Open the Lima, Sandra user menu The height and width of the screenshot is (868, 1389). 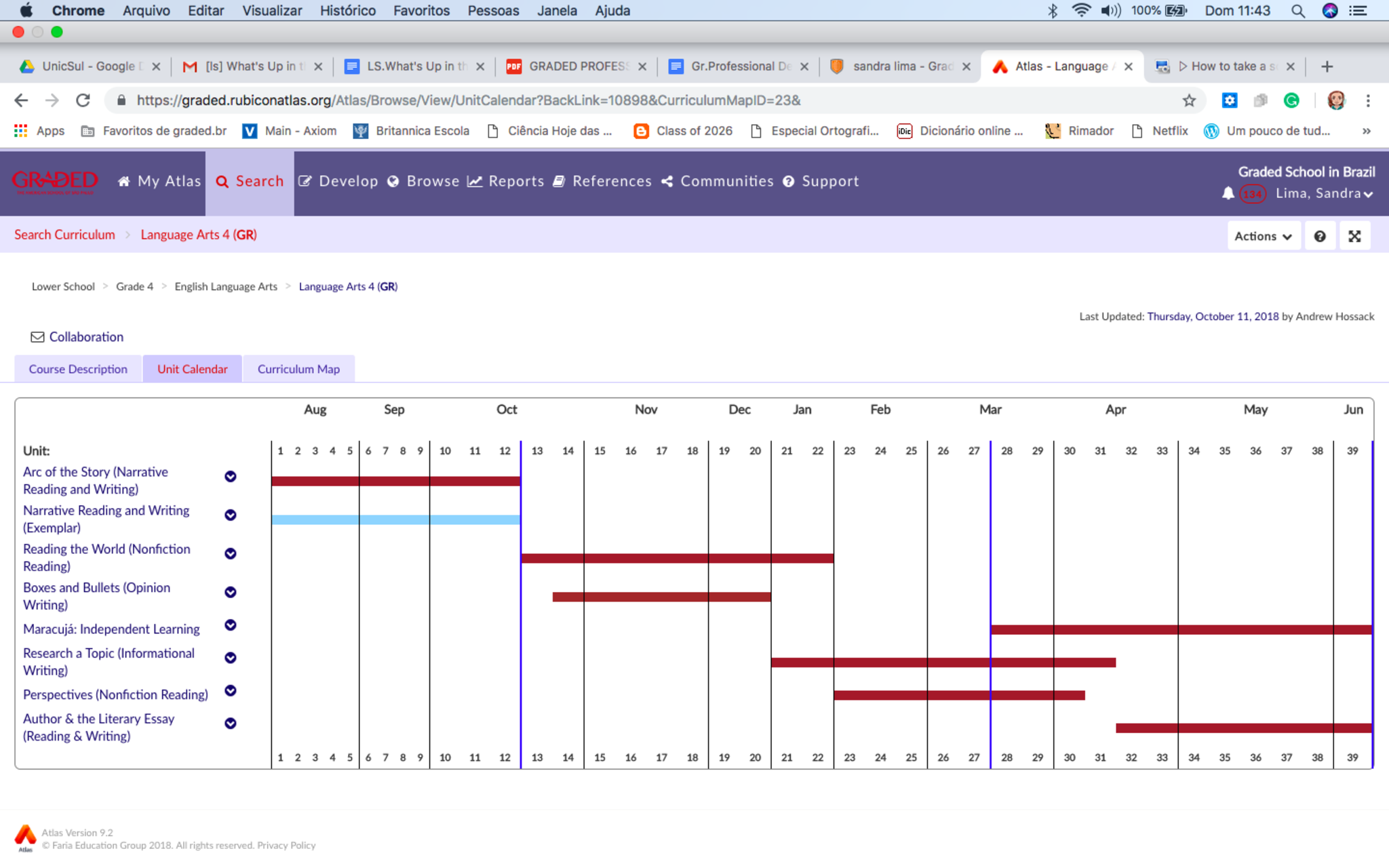1323,194
